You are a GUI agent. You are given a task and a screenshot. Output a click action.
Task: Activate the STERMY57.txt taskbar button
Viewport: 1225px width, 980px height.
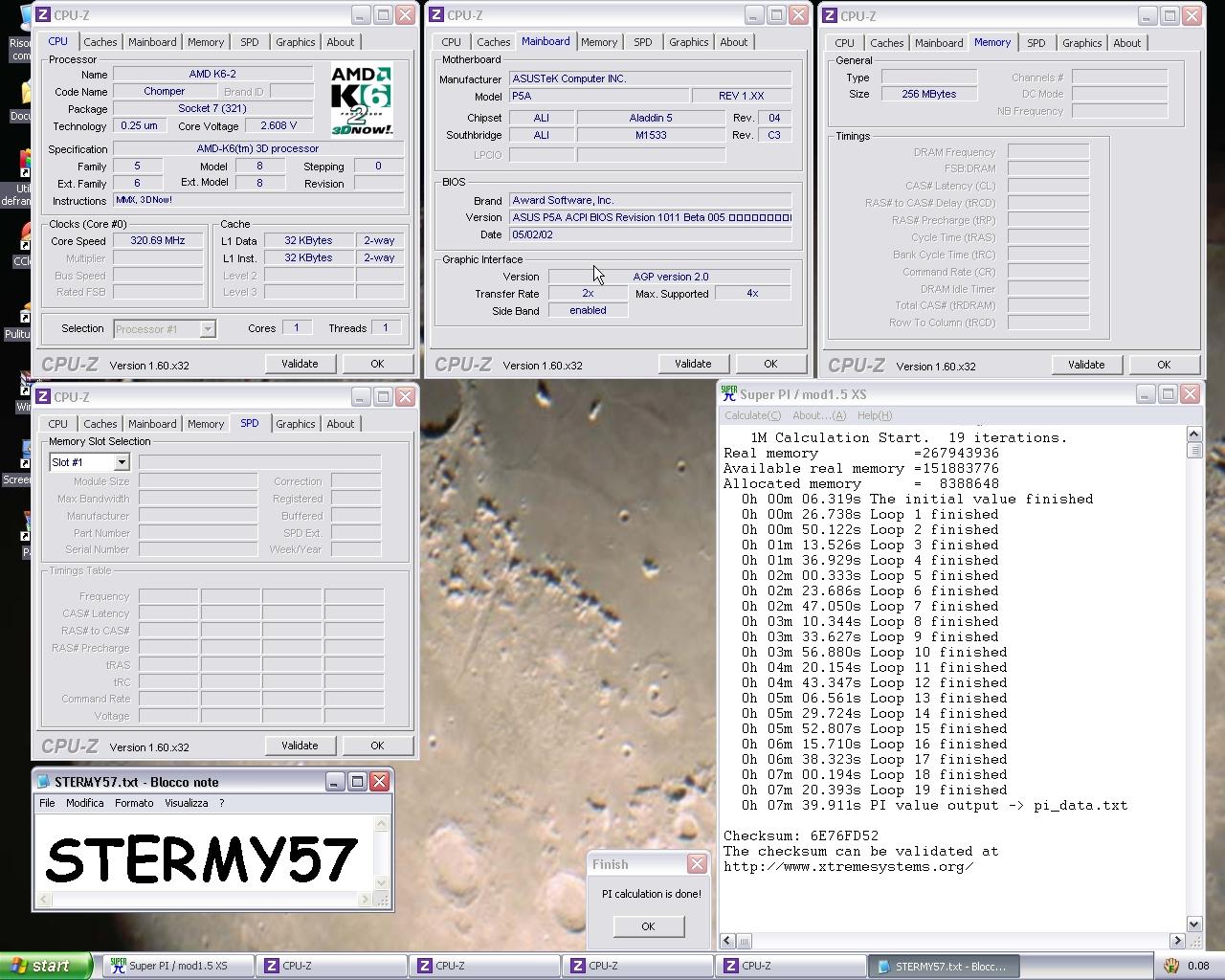[x=943, y=966]
